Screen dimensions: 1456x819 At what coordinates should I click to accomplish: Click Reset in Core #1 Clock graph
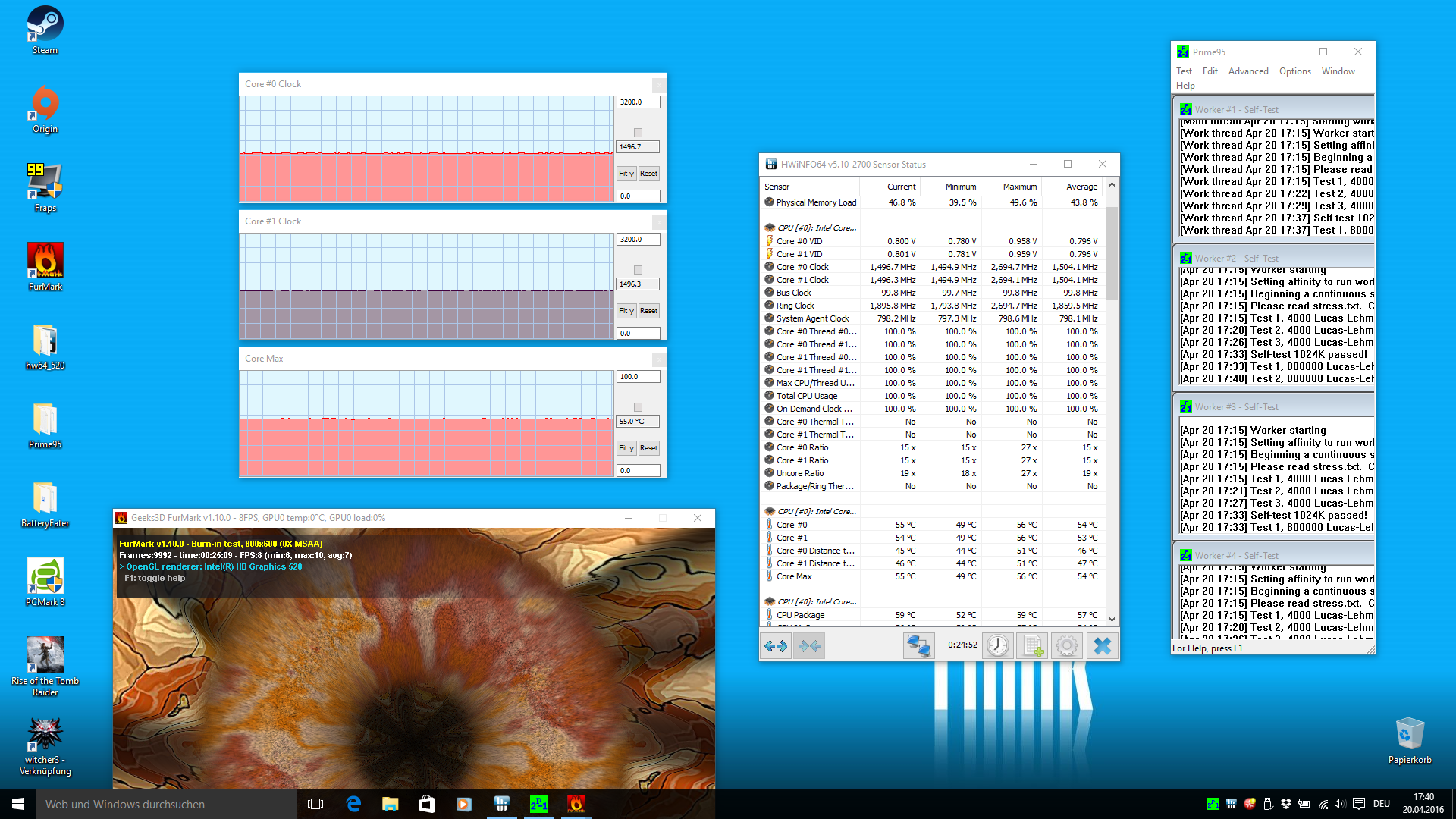[x=648, y=311]
